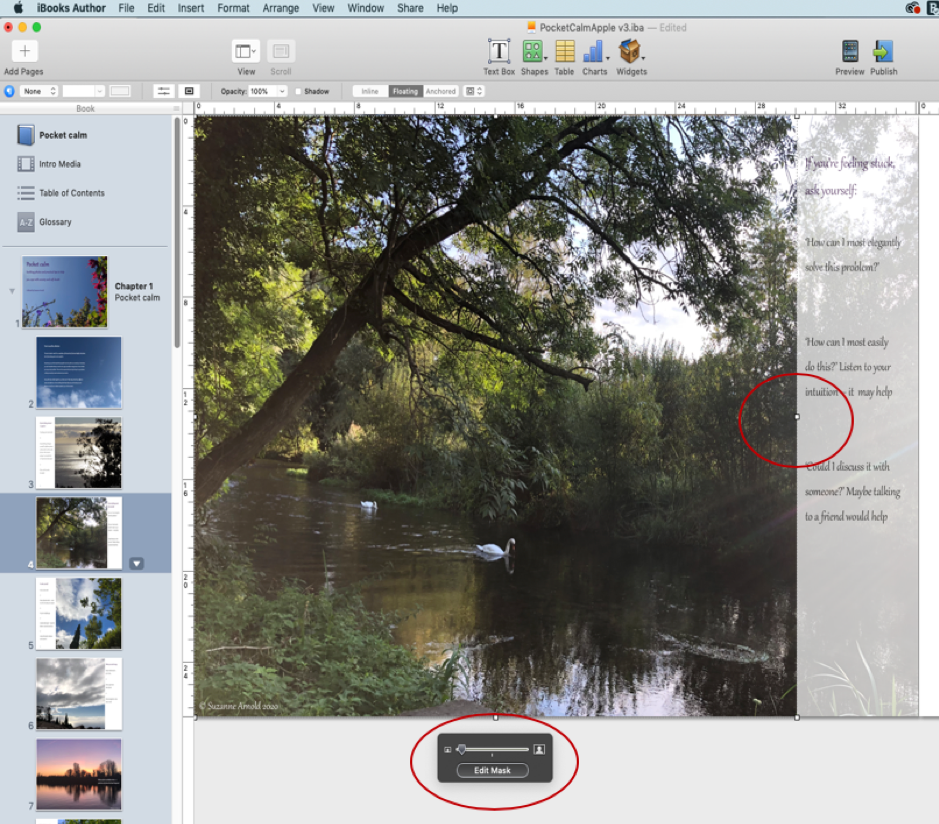Click the large image icon on mask slider

(539, 749)
